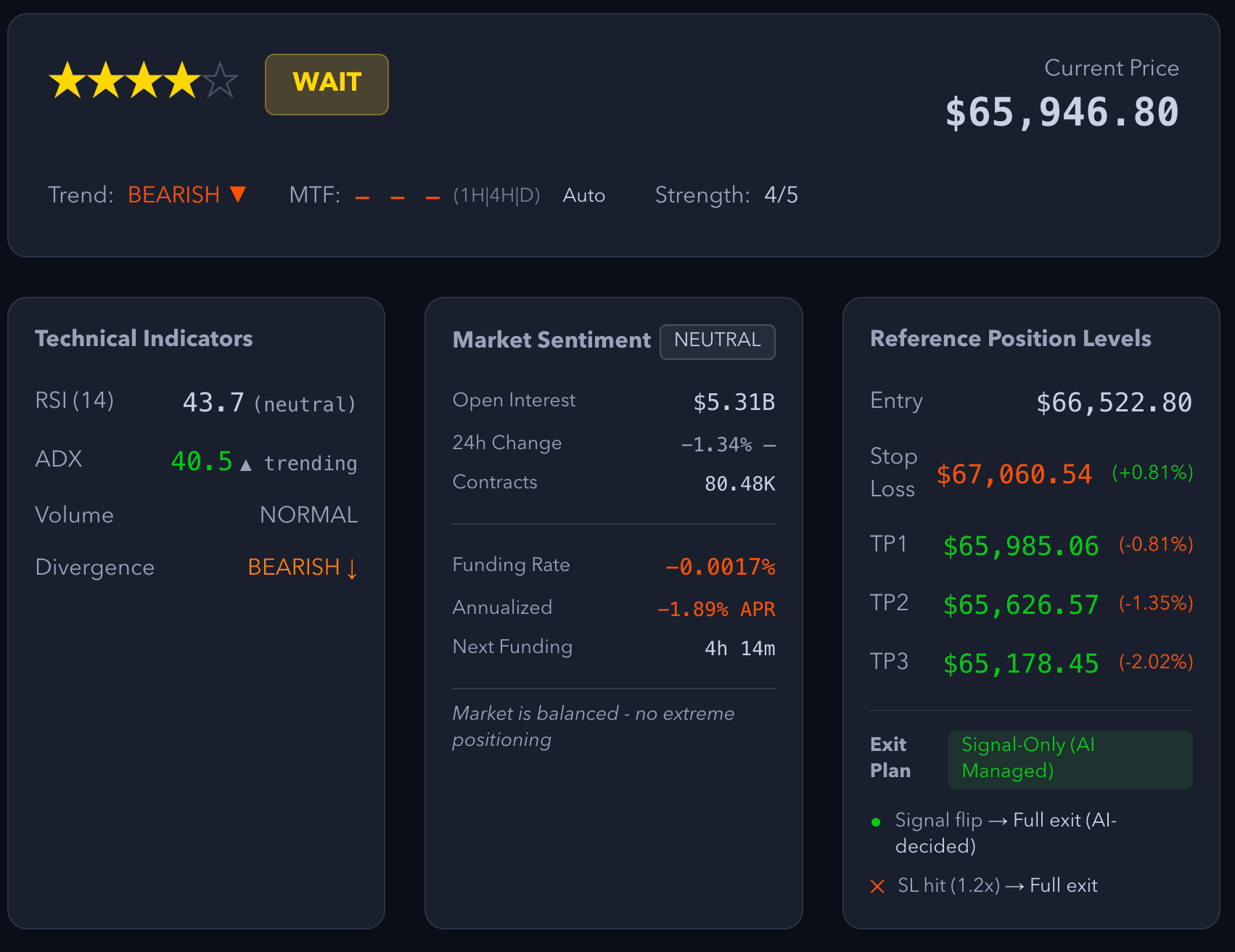The width and height of the screenshot is (1235, 952).
Task: Click the empty fifth star icon
Action: click(x=220, y=81)
